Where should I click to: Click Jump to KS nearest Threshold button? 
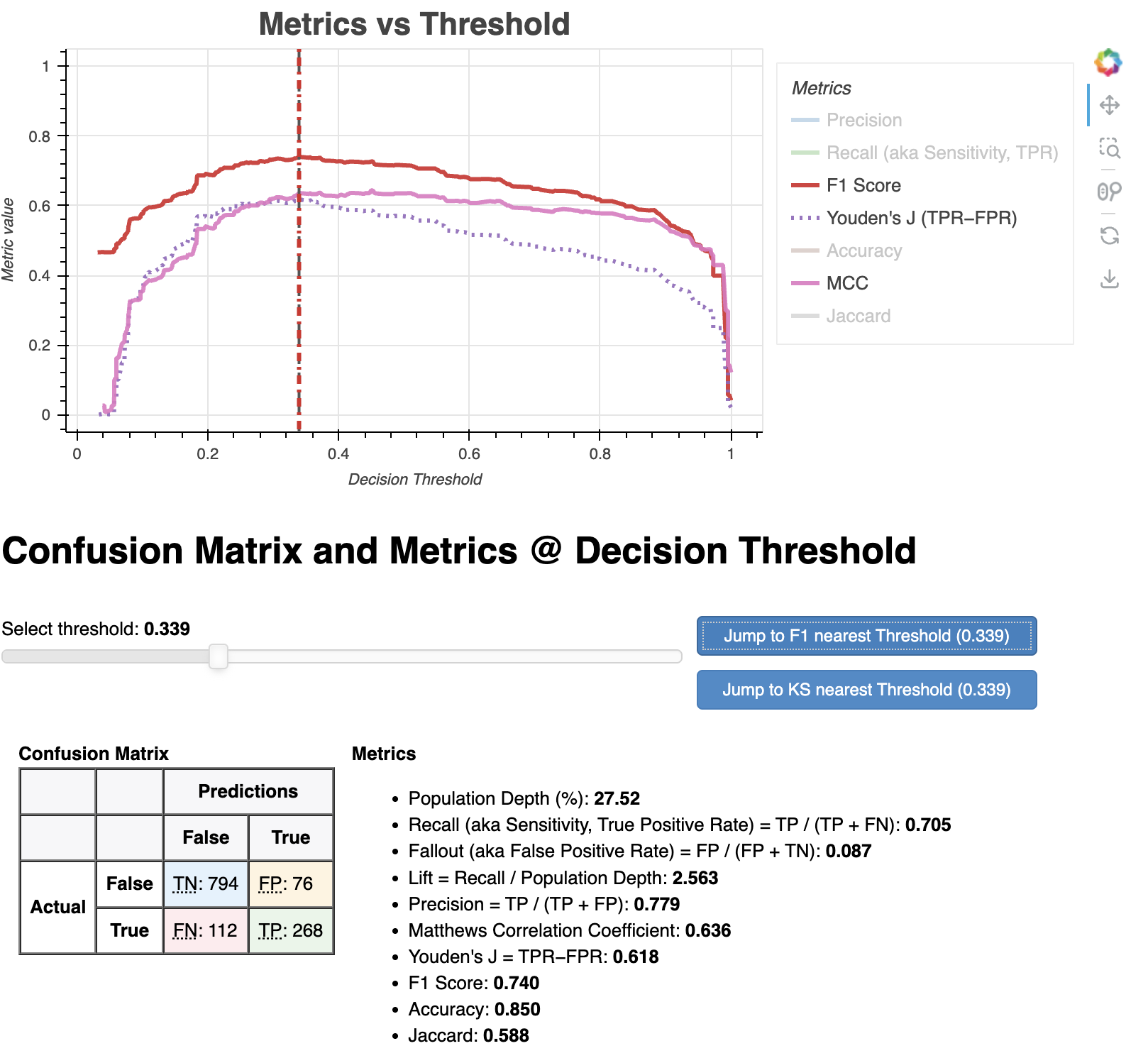point(866,690)
